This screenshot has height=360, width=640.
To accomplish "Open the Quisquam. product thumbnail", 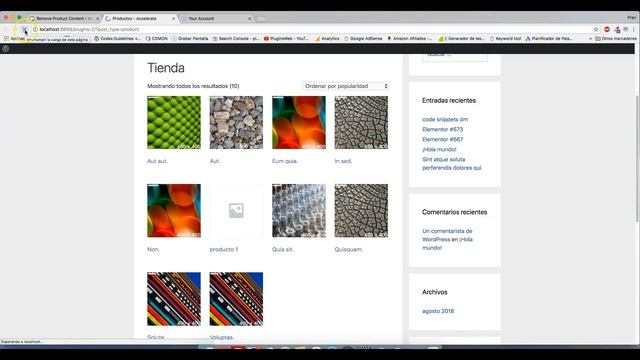I will tap(361, 211).
